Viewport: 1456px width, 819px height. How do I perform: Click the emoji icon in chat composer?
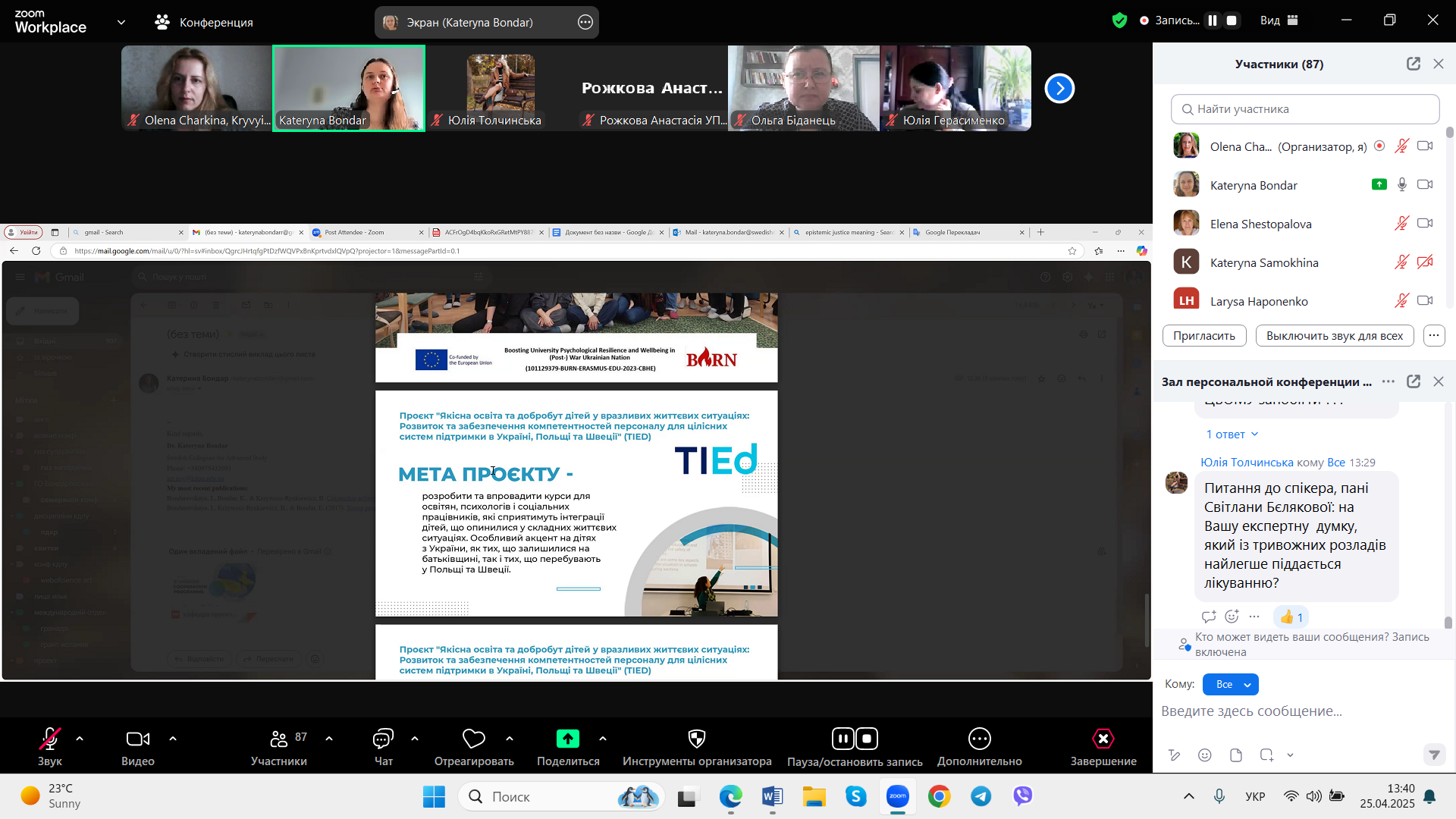1204,755
